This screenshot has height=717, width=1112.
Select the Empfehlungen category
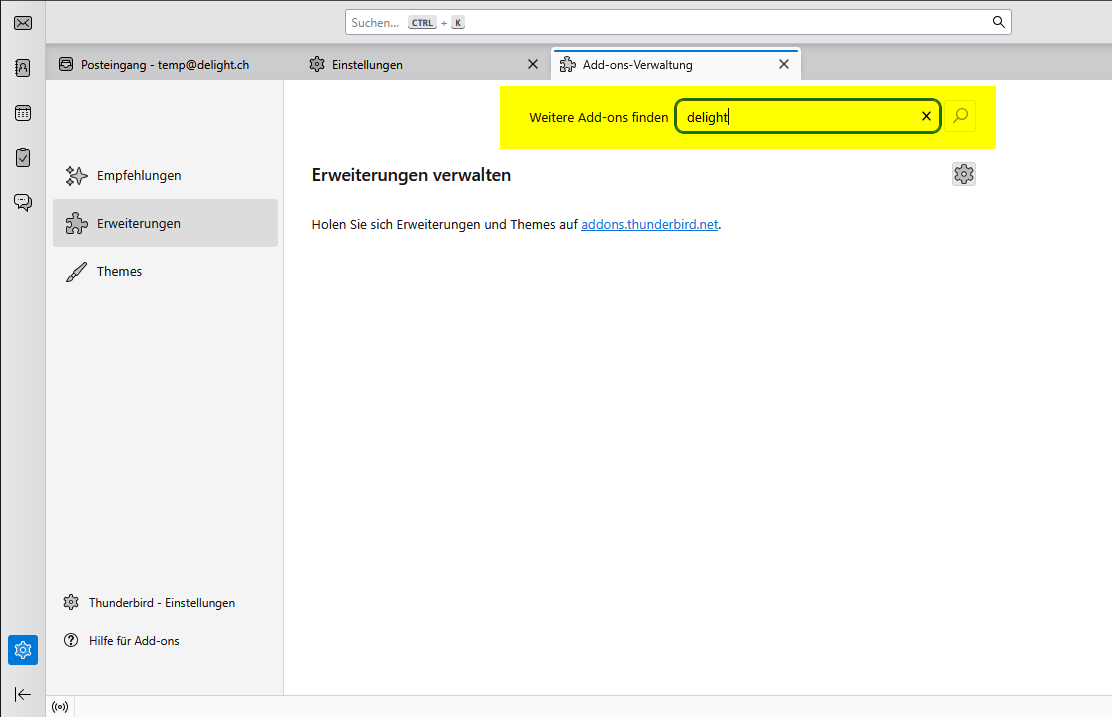point(138,175)
